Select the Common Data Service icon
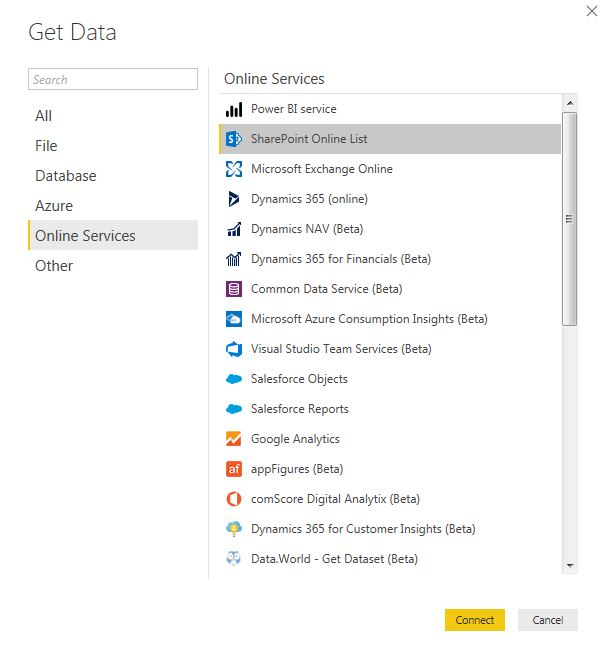This screenshot has width=606, height=646. [234, 289]
